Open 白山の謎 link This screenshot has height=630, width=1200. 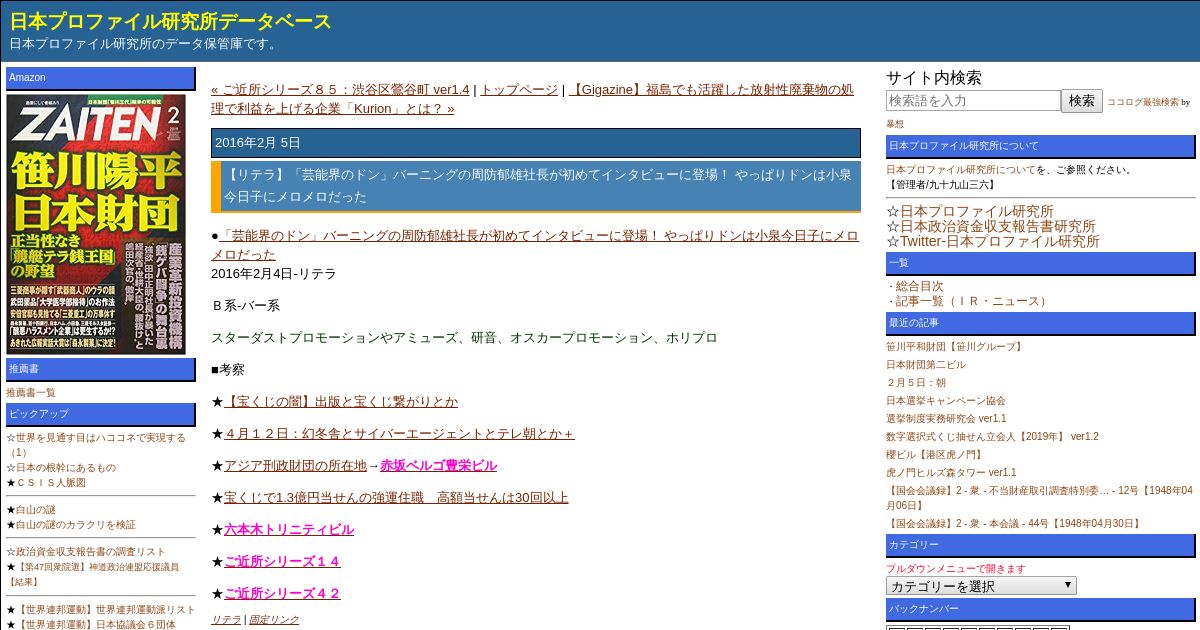(36, 510)
